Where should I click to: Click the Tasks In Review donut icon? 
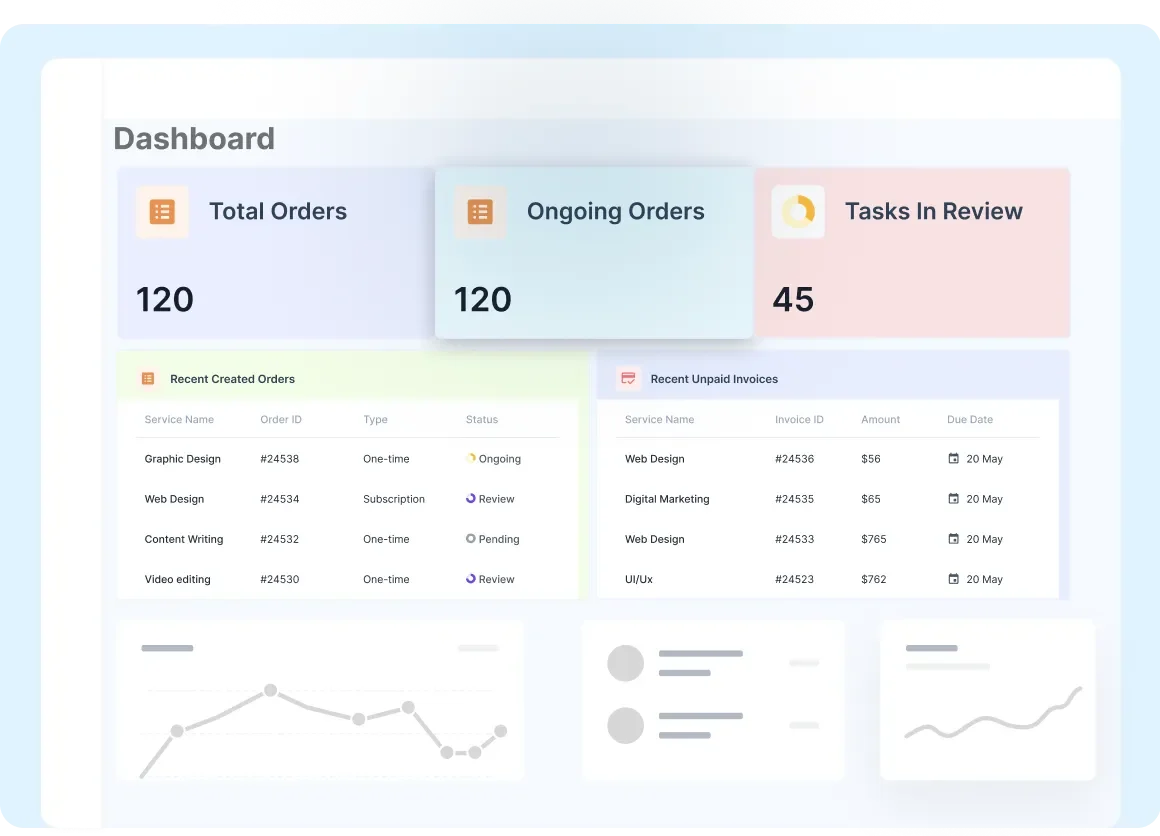click(x=798, y=212)
